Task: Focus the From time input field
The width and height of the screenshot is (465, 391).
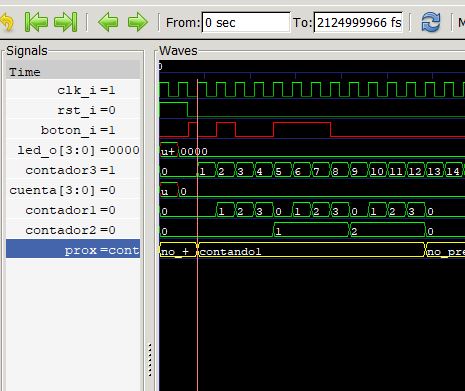Action: (246, 22)
